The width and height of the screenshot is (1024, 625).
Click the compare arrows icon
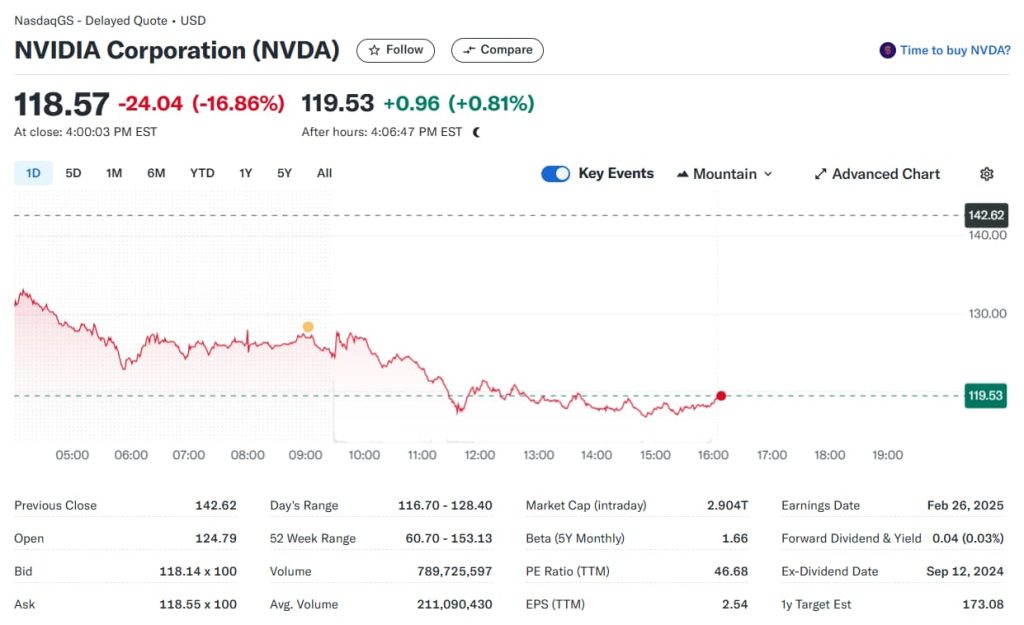coord(466,50)
